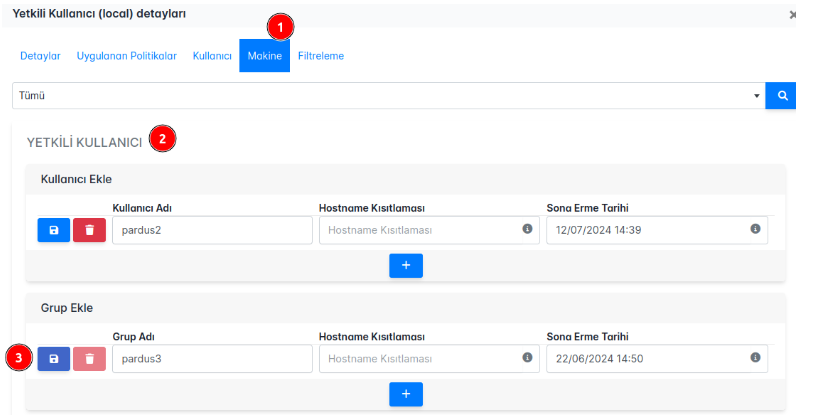Screen dimensions: 815x415
Task: Click the dialog title Yetkili Kullanıcı (local) detayları
Action: 99,14
